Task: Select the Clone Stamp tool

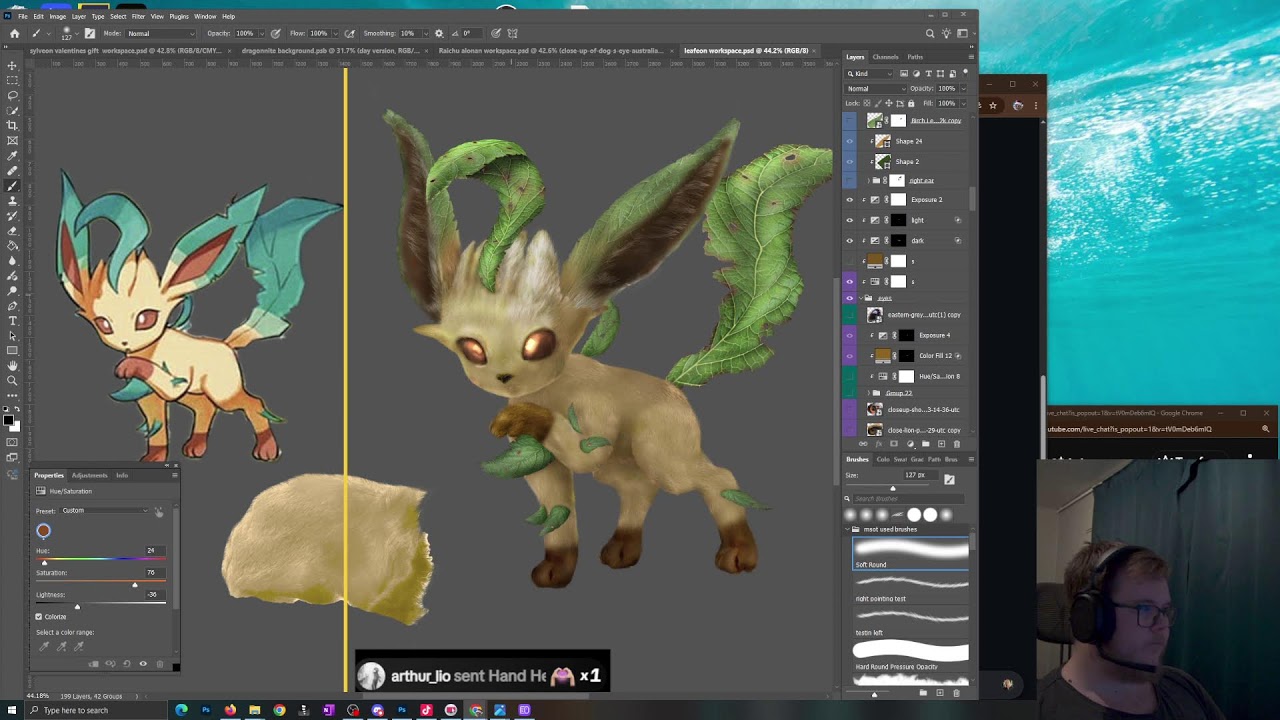Action: pos(12,200)
